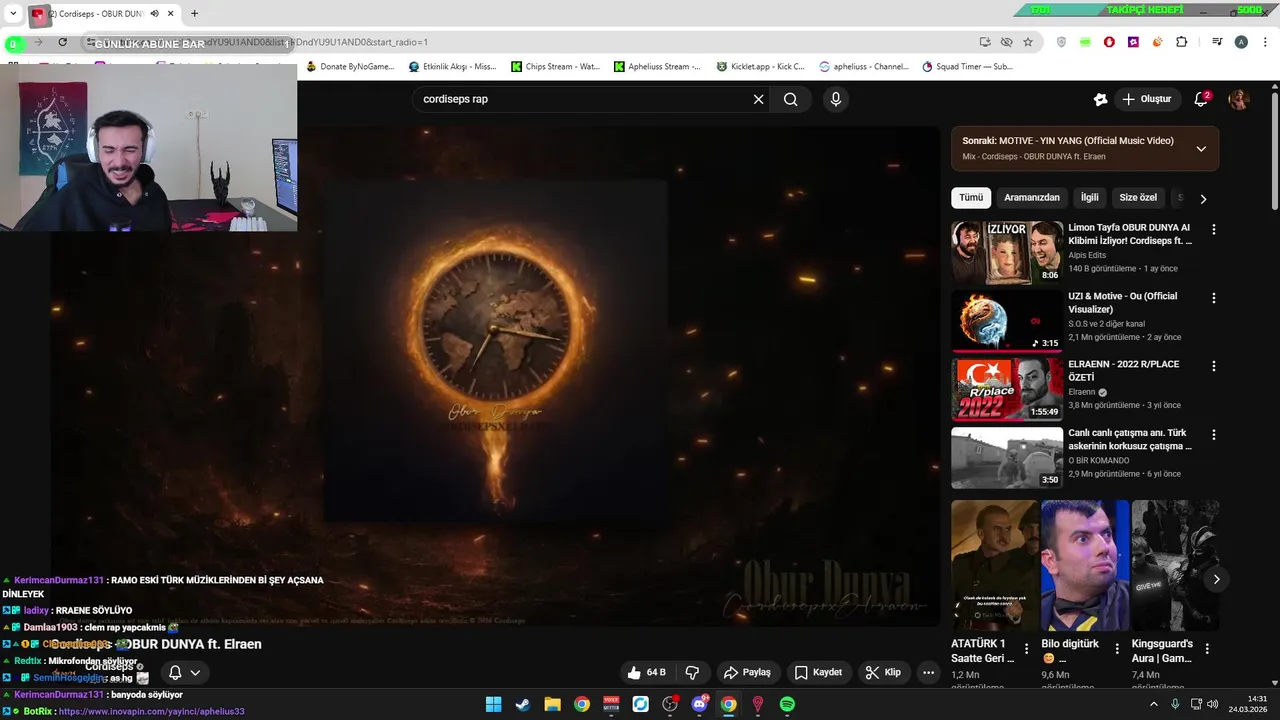
Task: Open Windows Start menu
Action: 493,704
